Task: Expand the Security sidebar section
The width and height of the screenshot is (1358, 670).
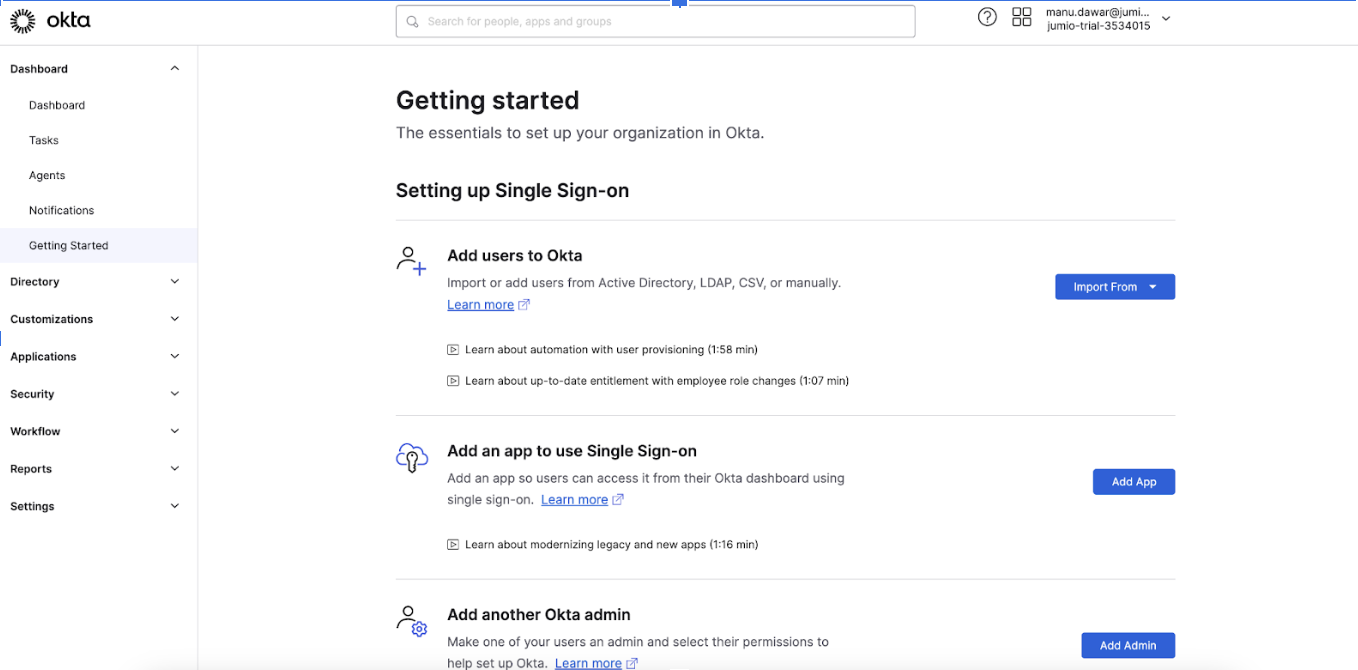Action: coord(175,394)
